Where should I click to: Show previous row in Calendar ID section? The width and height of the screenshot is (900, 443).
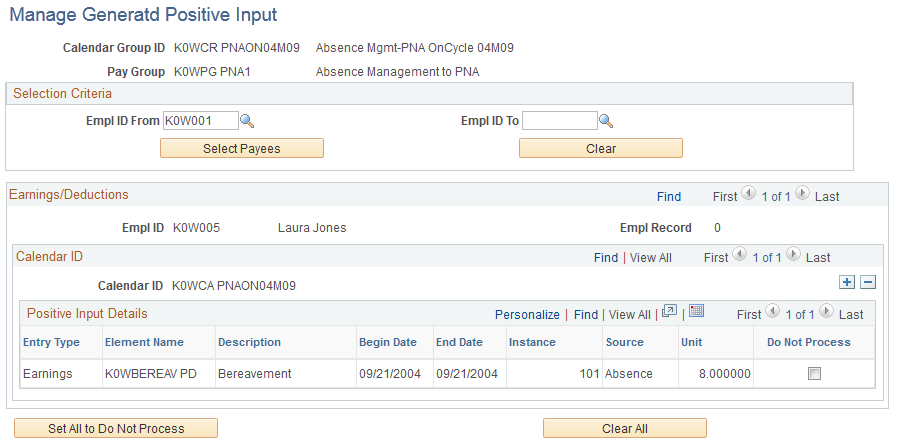click(739, 254)
